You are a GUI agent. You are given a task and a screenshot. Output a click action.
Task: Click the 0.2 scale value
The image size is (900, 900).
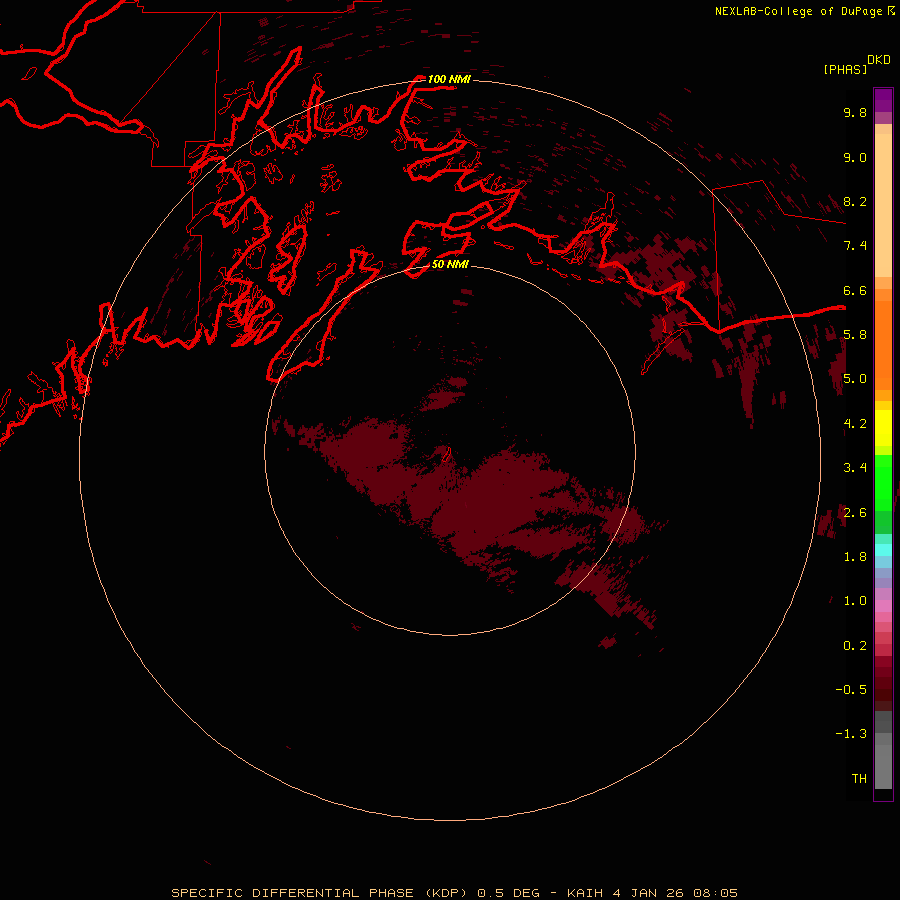pyautogui.click(x=855, y=646)
